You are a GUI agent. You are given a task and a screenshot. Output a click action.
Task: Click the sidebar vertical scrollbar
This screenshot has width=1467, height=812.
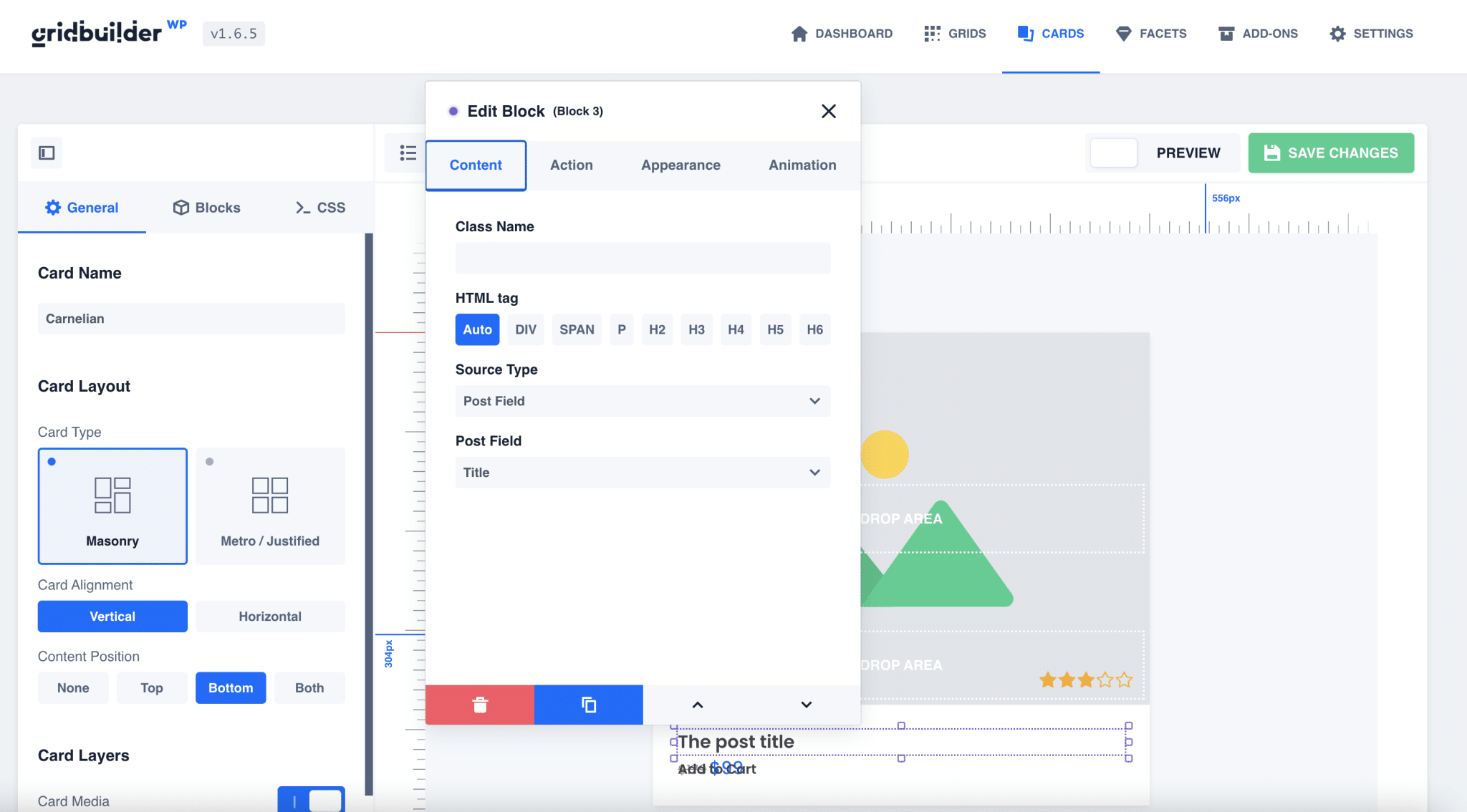[x=369, y=514]
